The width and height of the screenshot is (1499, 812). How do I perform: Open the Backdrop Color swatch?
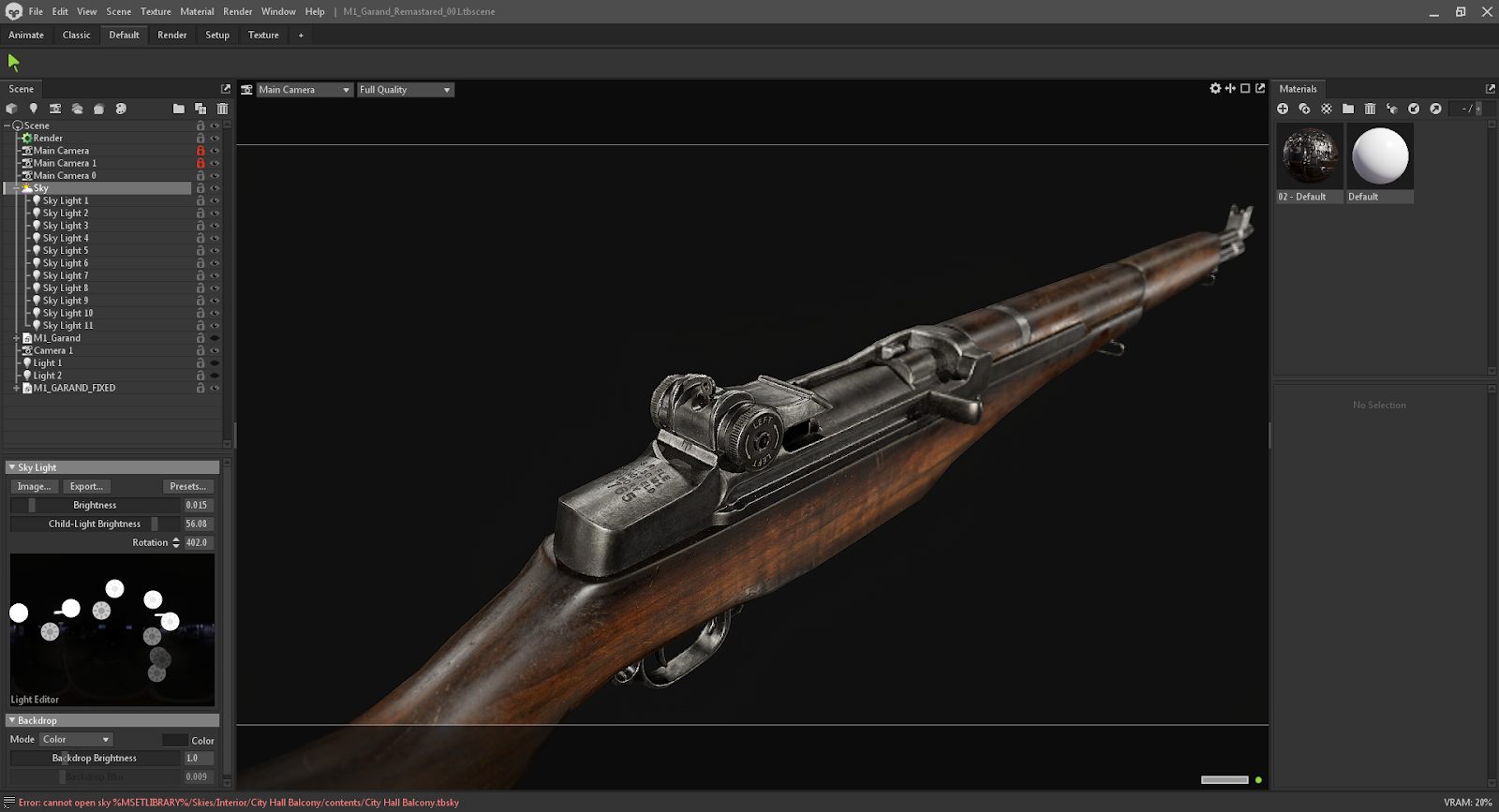pos(175,740)
